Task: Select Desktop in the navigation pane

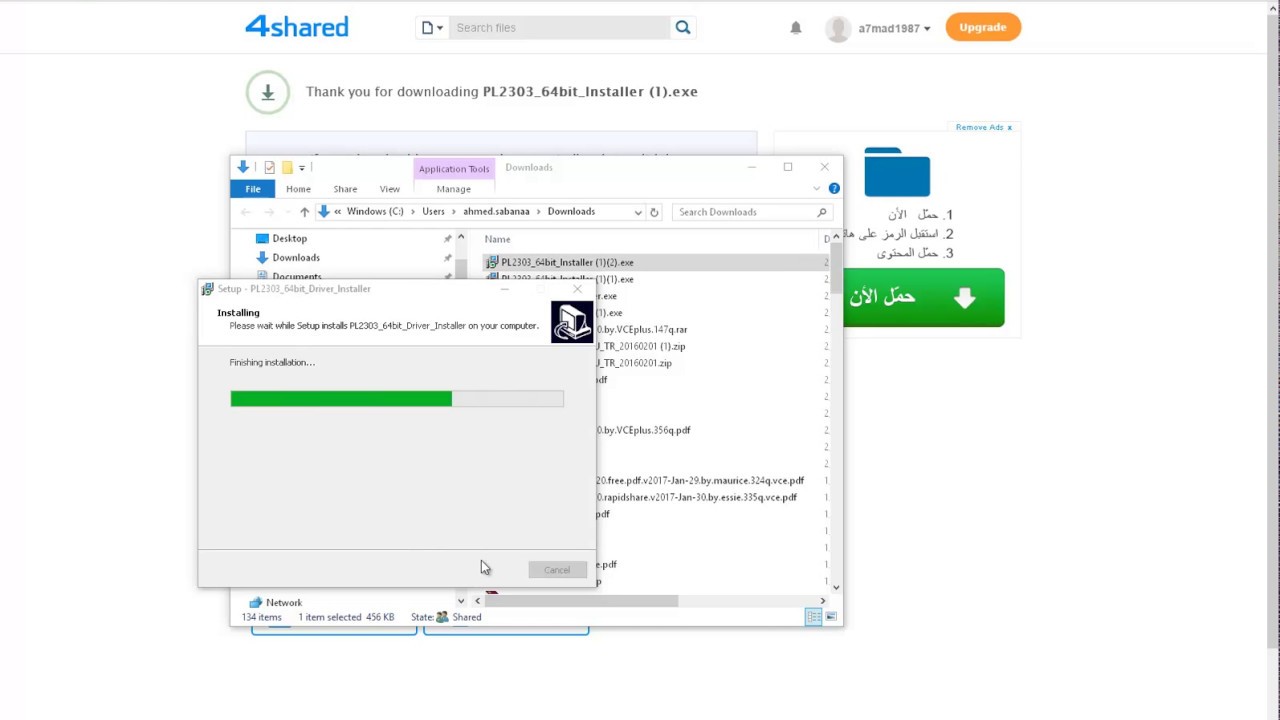Action: click(289, 239)
